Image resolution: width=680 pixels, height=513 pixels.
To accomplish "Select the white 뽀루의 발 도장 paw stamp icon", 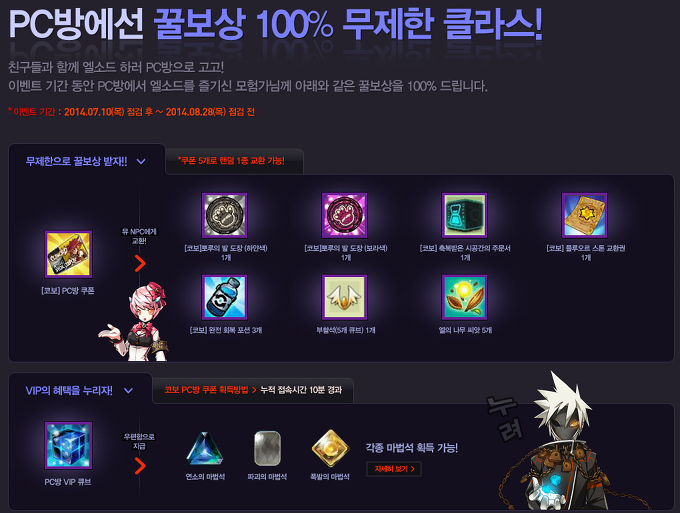I will click(224, 216).
